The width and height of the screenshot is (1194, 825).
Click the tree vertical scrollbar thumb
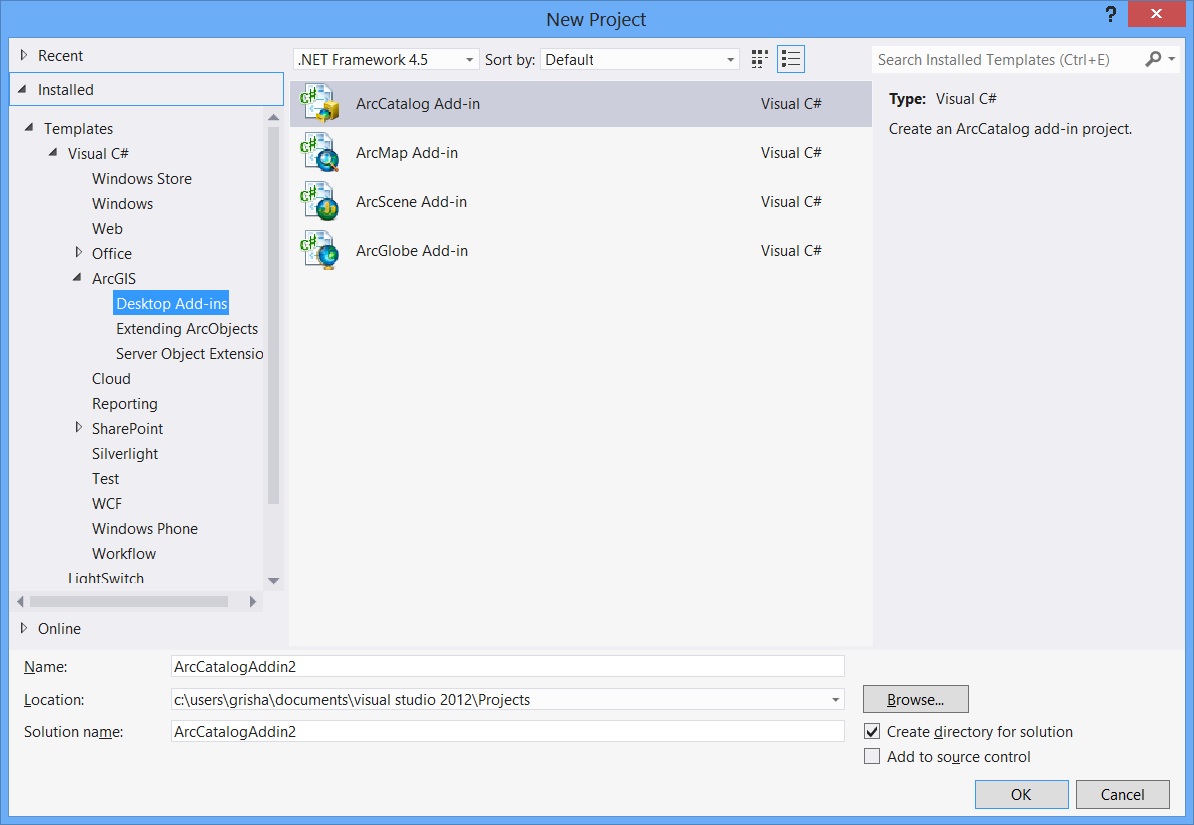pos(273,315)
